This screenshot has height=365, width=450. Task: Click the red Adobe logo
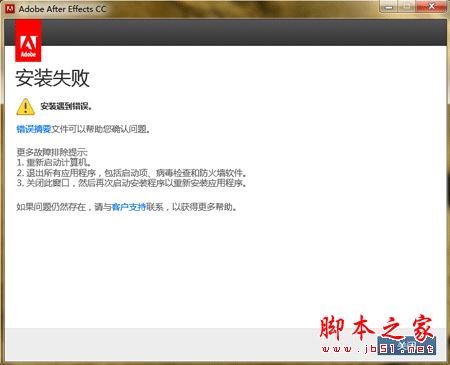pyautogui.click(x=28, y=41)
